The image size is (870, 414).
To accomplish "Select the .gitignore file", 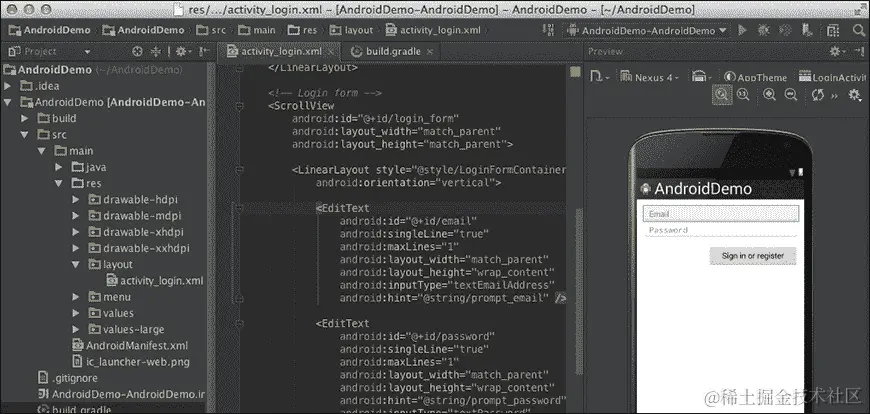I will click(x=68, y=378).
